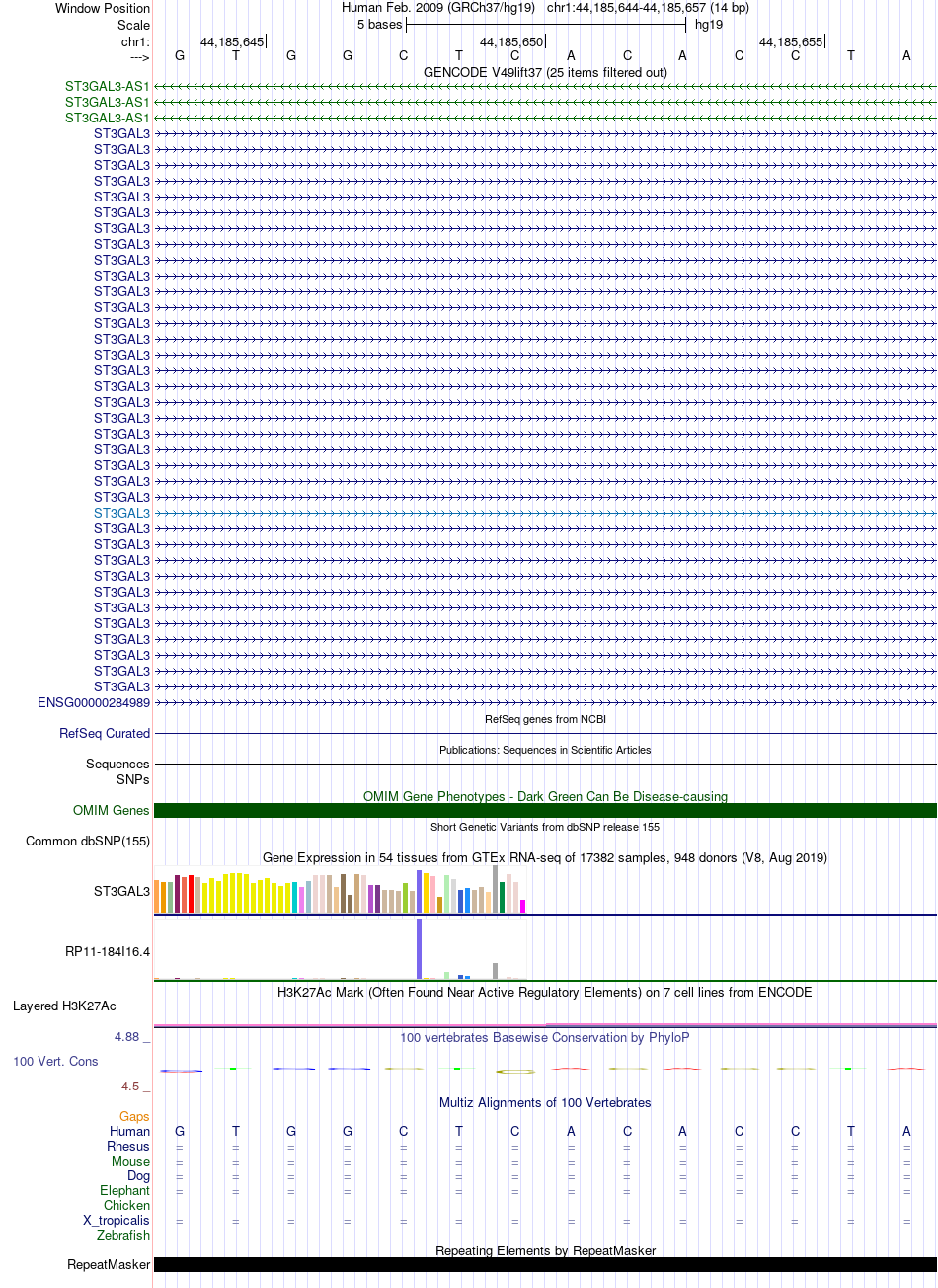Viewport: 938px width, 1288px height.
Task: Click the 'Mouse' alignment row label
Action: pyautogui.click(x=131, y=1162)
